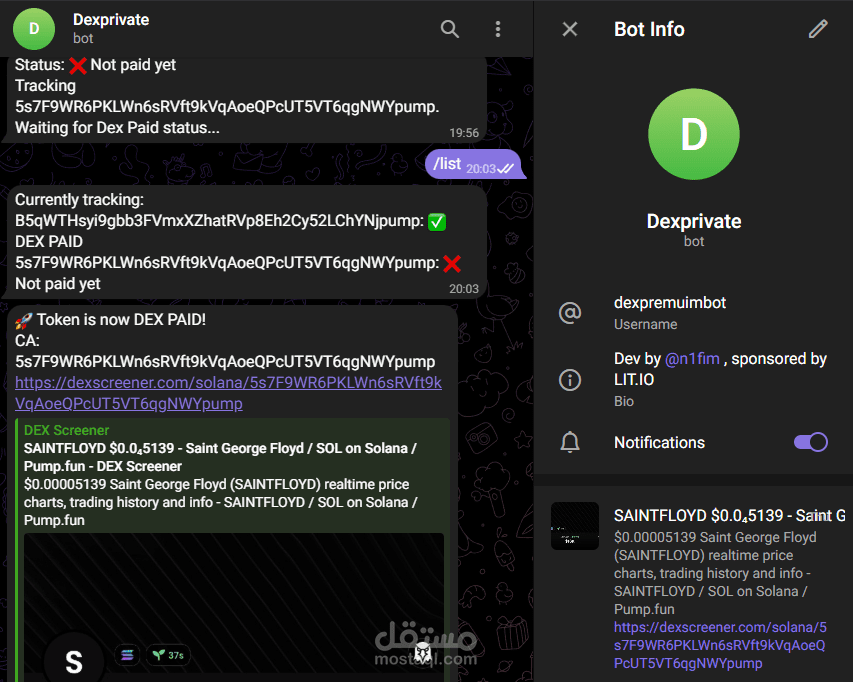
Task: Click the Dexprivate name in the Bot Info panel
Action: (x=694, y=221)
